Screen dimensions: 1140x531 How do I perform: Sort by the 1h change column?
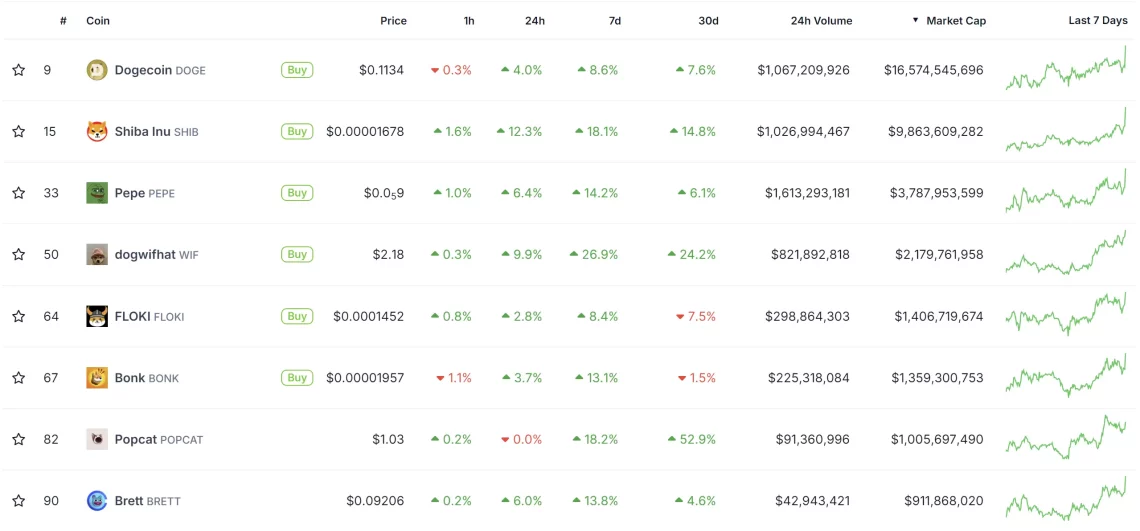click(469, 21)
